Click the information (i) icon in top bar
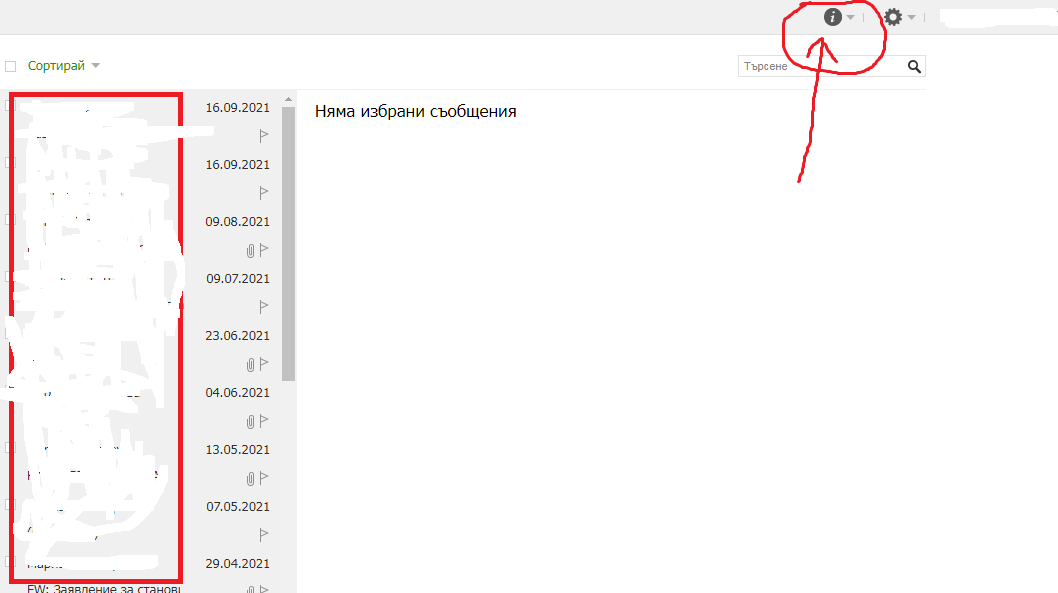Image resolution: width=1058 pixels, height=593 pixels. point(831,17)
